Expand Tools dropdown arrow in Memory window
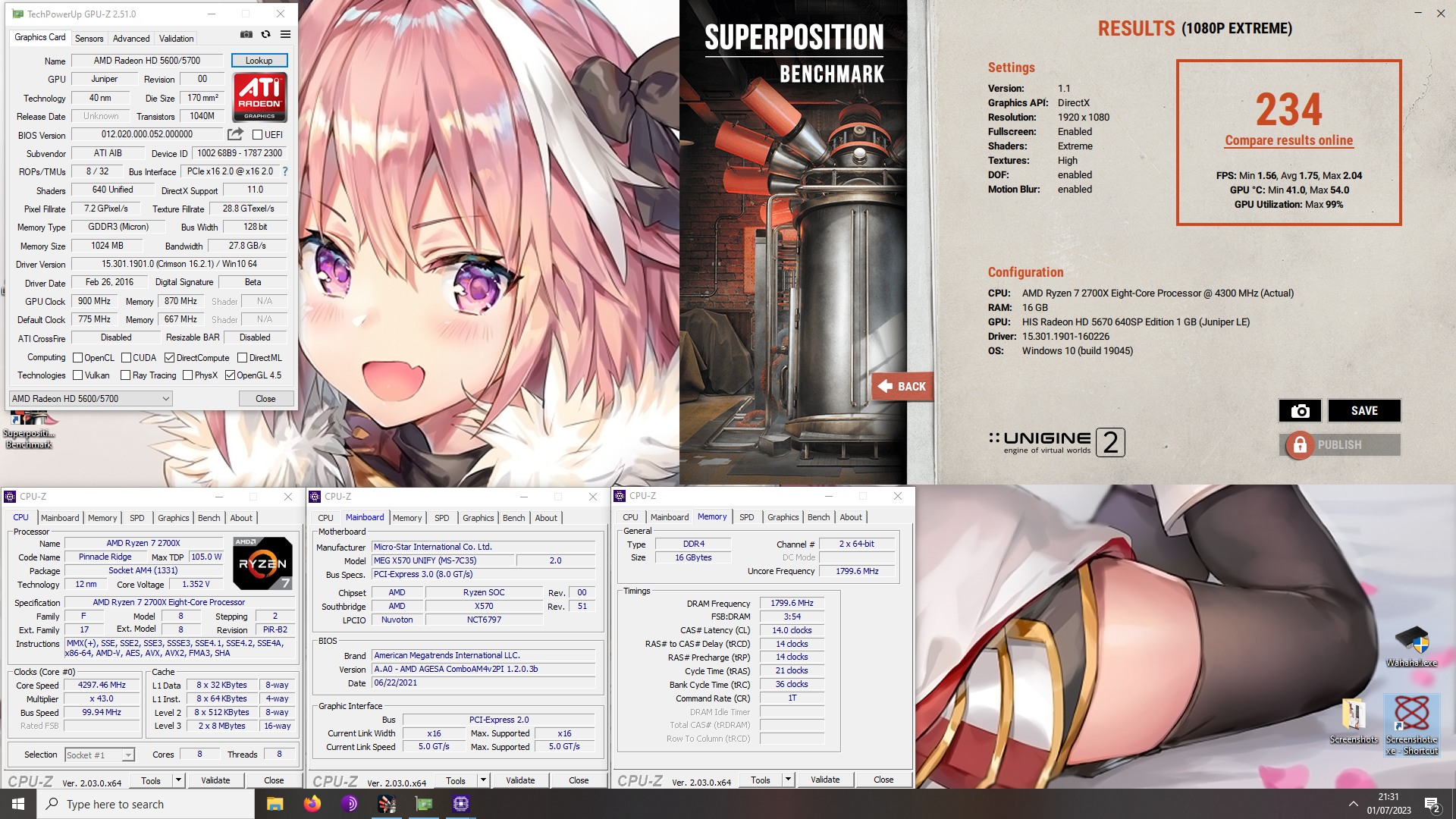The image size is (1456, 819). point(788,780)
